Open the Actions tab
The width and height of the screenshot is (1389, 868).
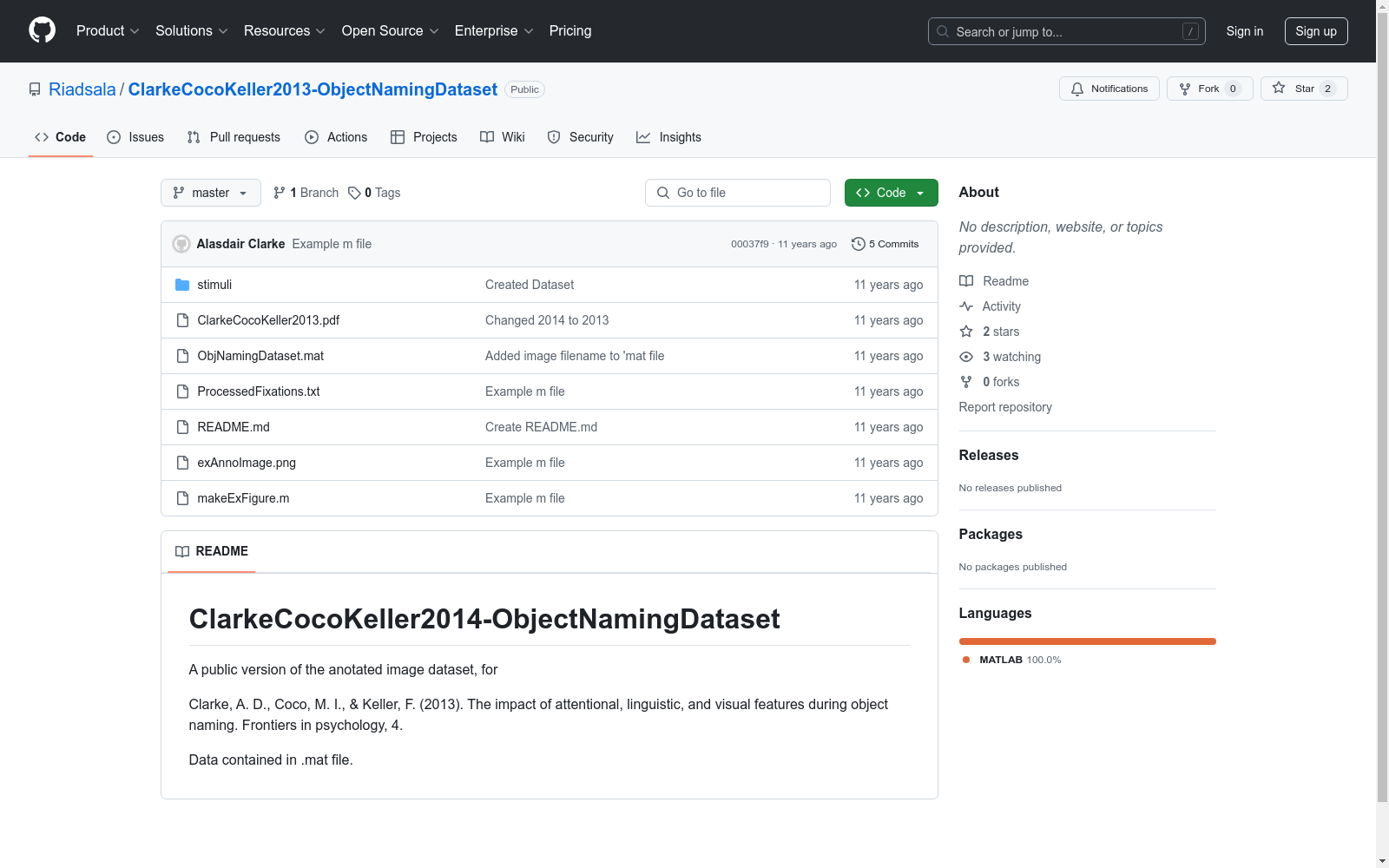(x=336, y=137)
